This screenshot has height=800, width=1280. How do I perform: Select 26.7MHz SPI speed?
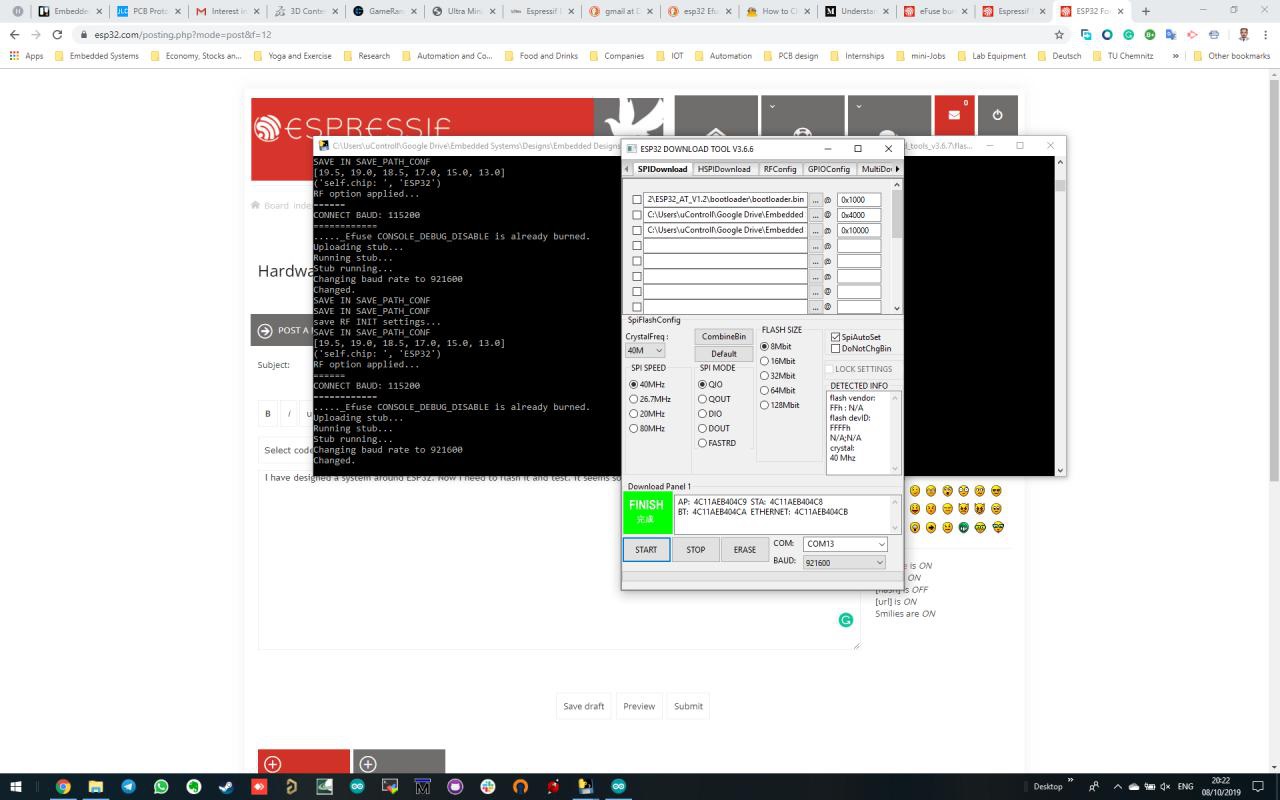tap(633, 399)
